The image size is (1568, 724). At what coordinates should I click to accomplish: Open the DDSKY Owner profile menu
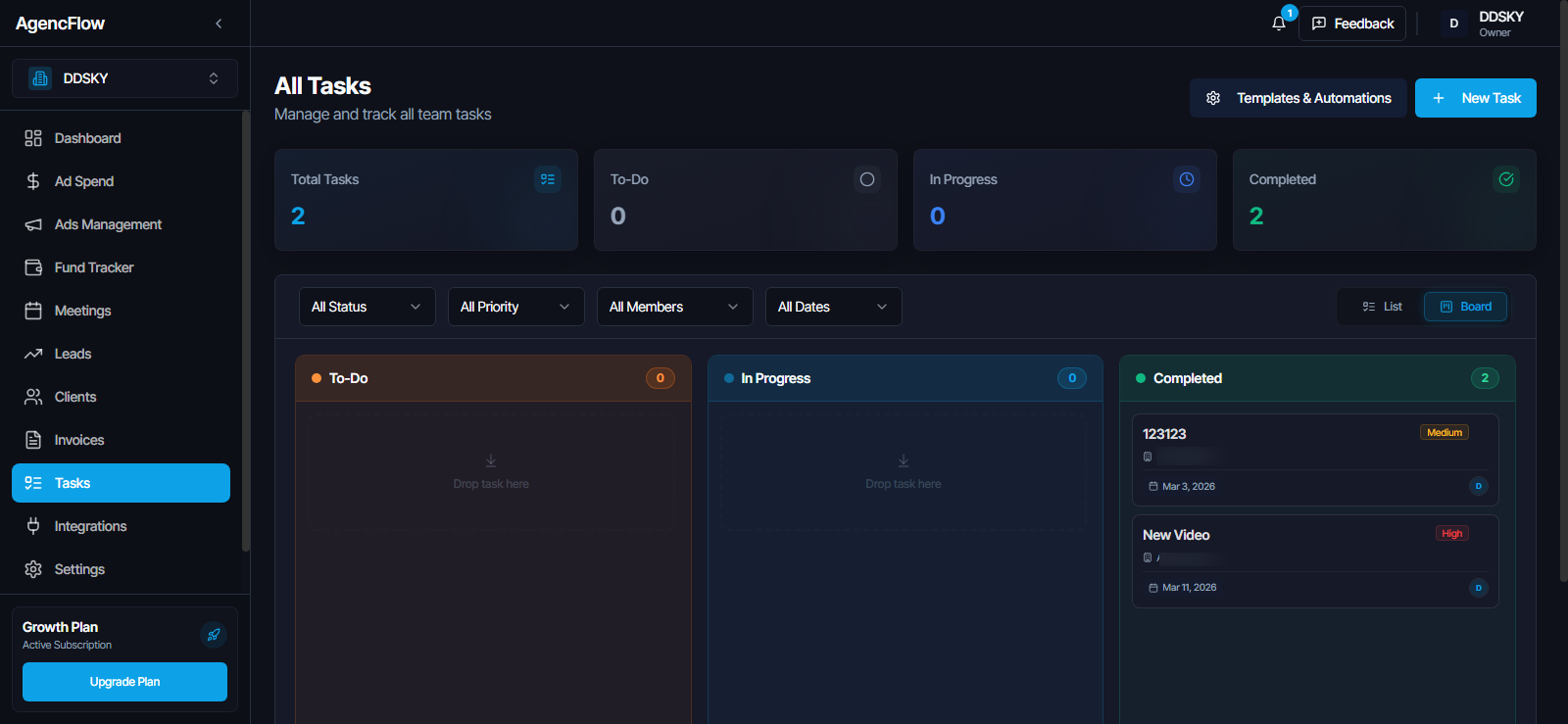click(1485, 24)
